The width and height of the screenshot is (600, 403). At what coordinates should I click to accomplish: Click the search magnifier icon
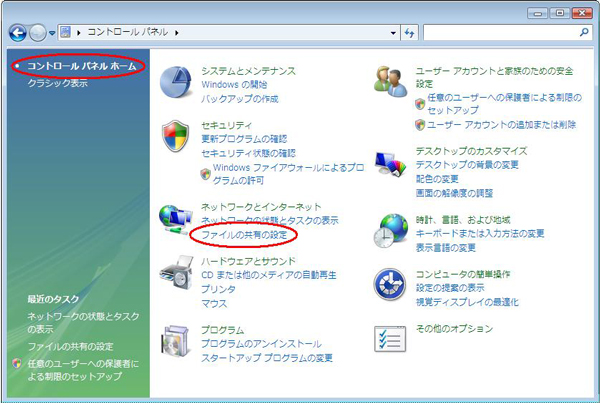(584, 33)
